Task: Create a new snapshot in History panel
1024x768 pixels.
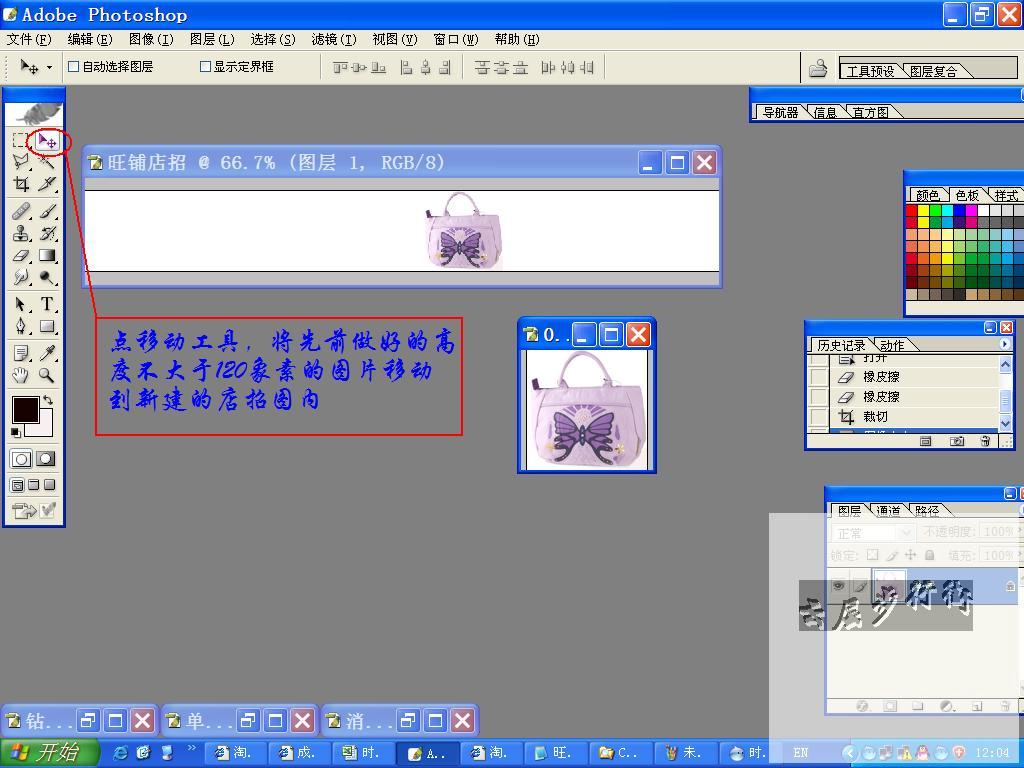Action: pyautogui.click(x=957, y=442)
